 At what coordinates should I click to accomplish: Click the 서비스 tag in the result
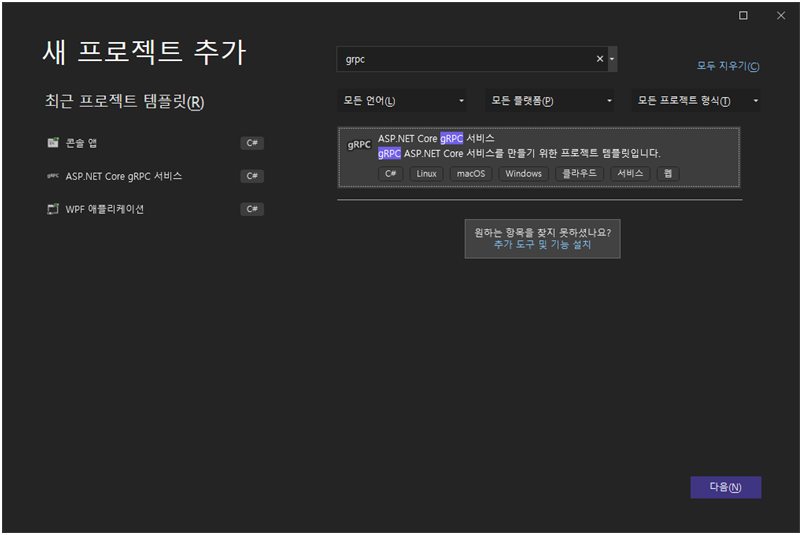[x=630, y=173]
